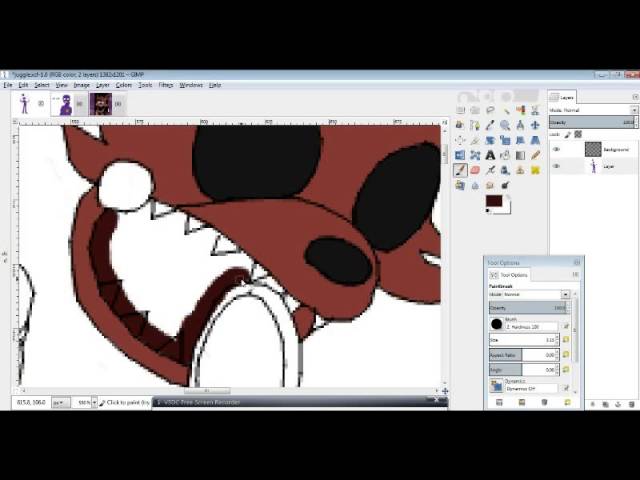Hide the Background layer via its eye
The image size is (640, 480).
tap(556, 150)
